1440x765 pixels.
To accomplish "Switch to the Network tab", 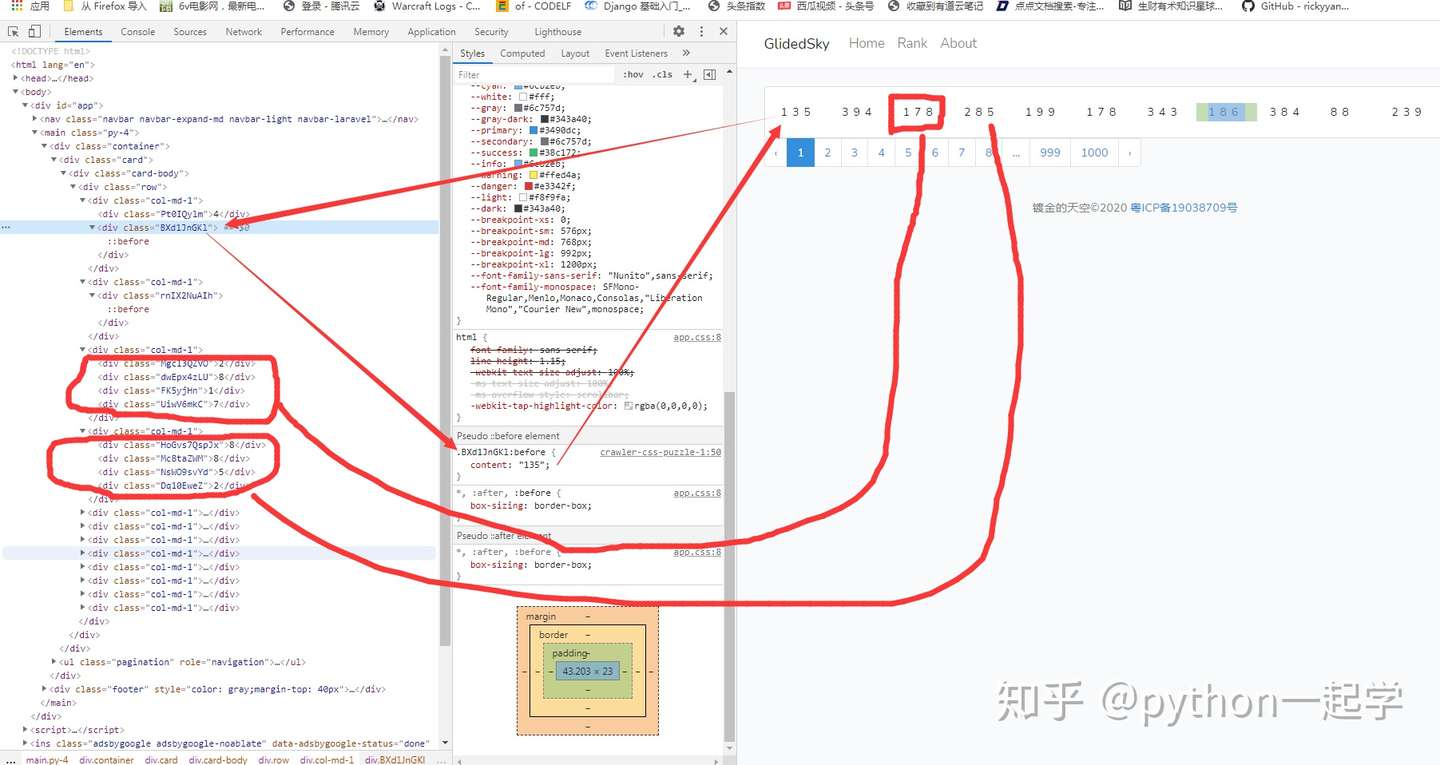I will coord(244,32).
